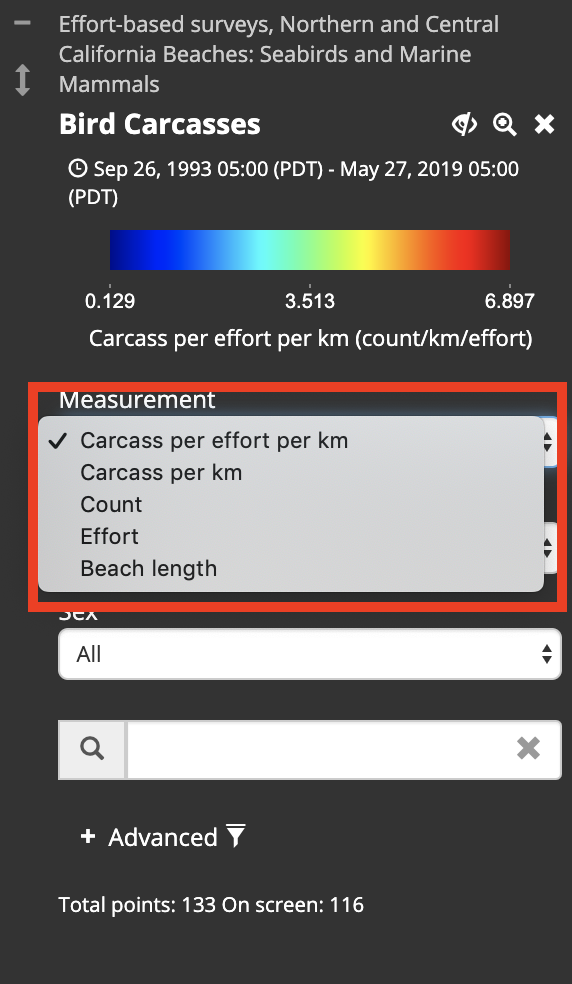Screen dimensions: 572x984
Task: Open the Sex dropdown showing All
Action: tap(310, 654)
